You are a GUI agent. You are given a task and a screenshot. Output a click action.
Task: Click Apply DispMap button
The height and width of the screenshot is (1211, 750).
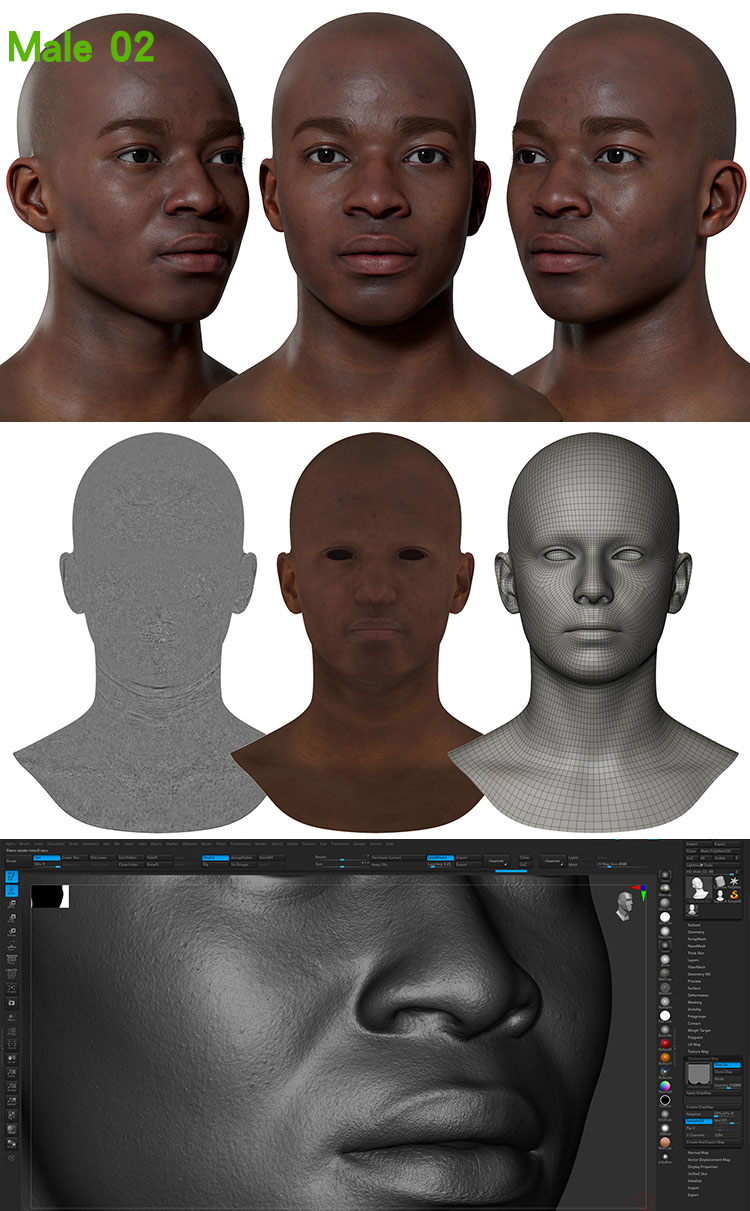[713, 1093]
